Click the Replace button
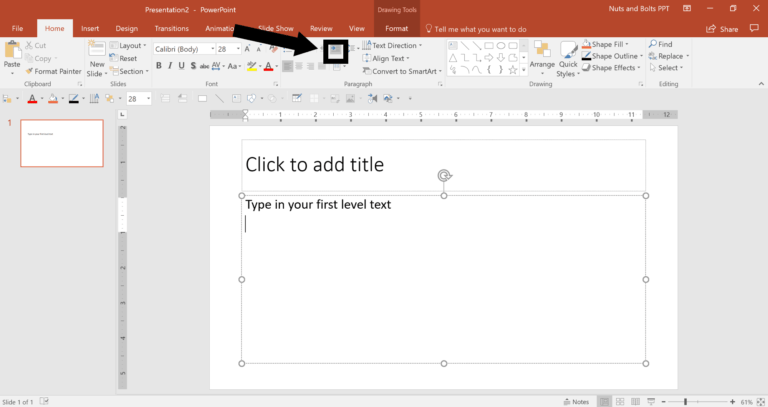 coord(669,56)
